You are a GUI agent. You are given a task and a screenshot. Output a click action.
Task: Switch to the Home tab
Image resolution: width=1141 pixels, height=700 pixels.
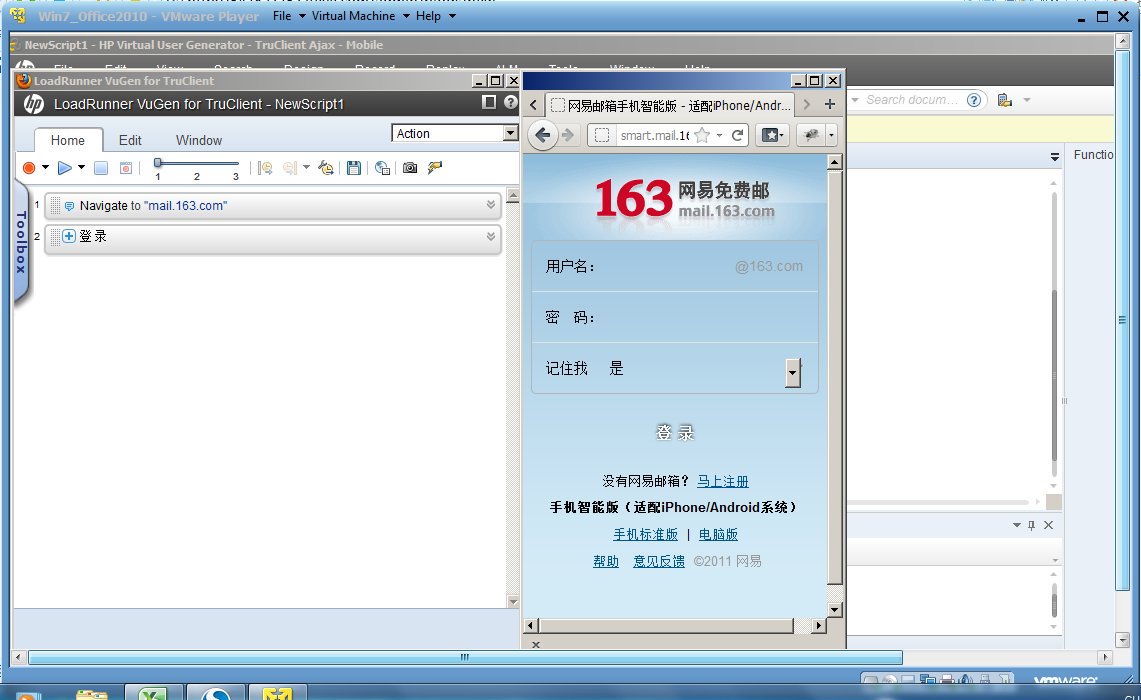click(x=68, y=140)
